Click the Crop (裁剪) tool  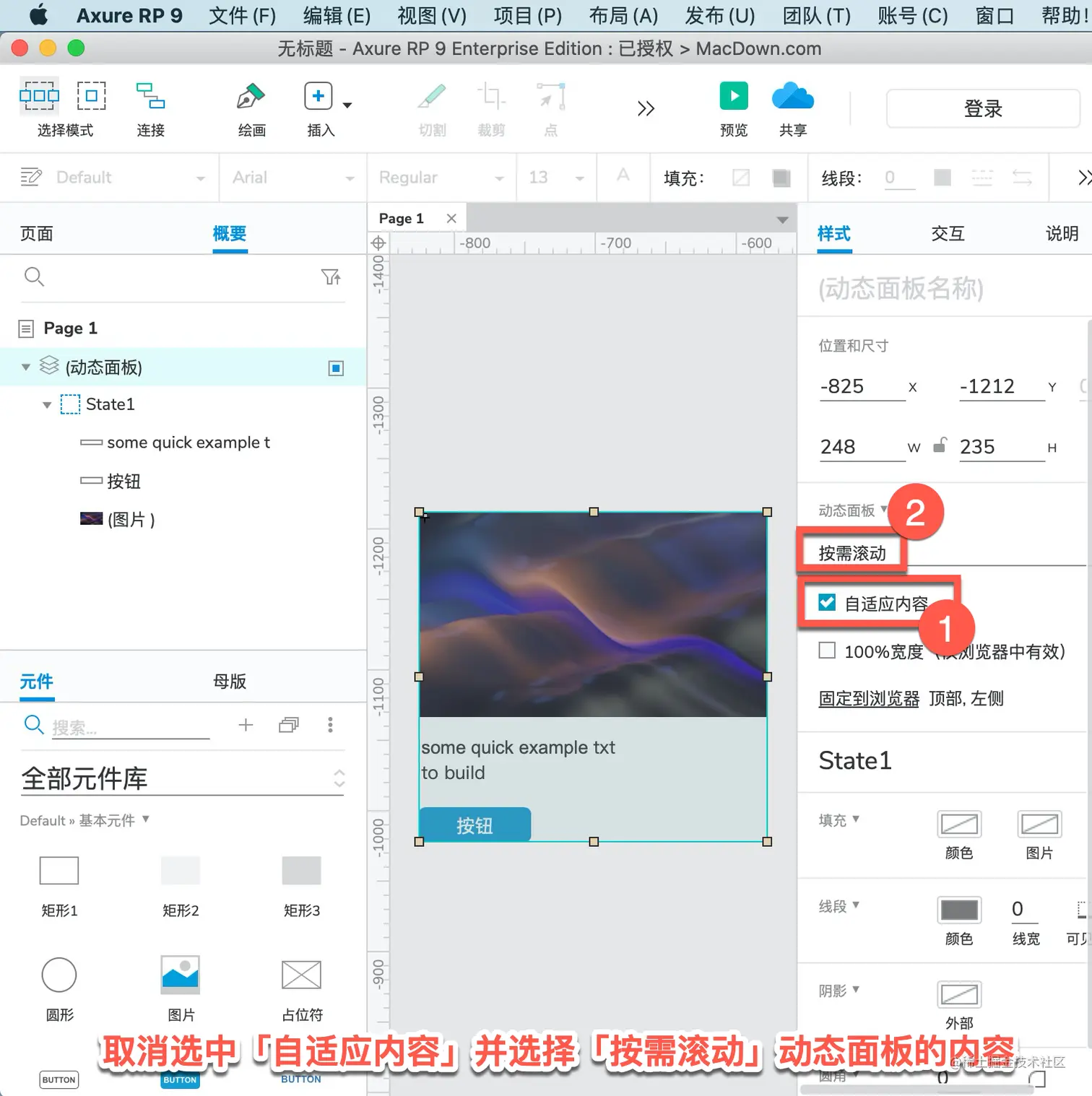pyautogui.click(x=491, y=96)
